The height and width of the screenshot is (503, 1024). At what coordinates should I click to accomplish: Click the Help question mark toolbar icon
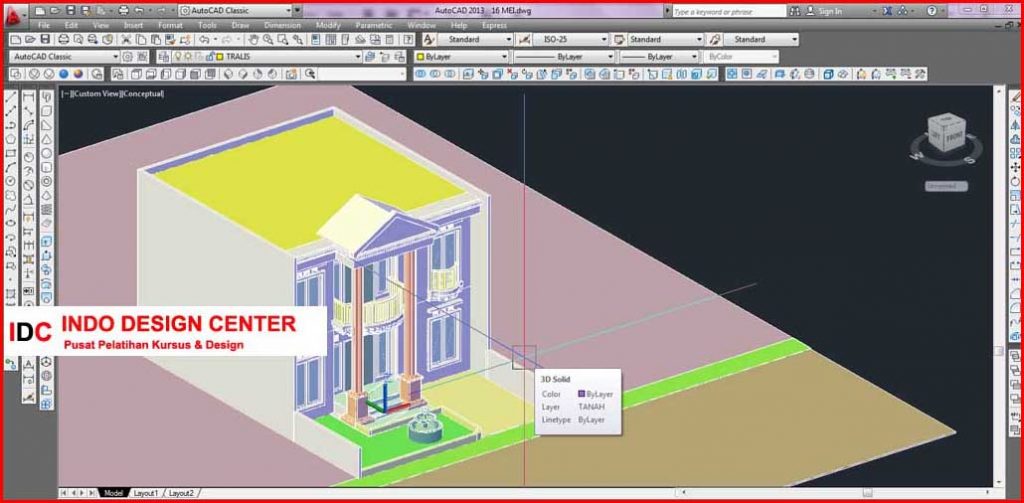click(x=408, y=40)
